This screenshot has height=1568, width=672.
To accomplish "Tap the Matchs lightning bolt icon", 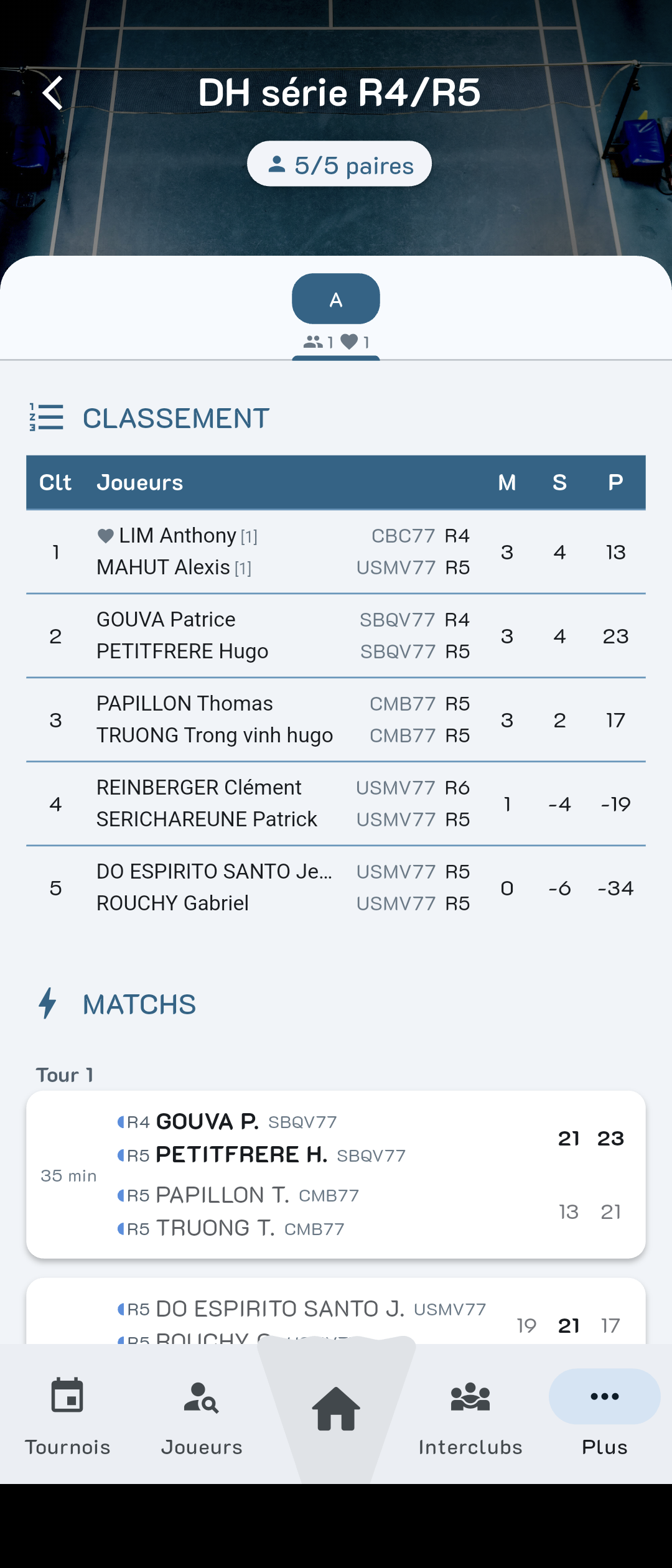I will coord(47,1004).
